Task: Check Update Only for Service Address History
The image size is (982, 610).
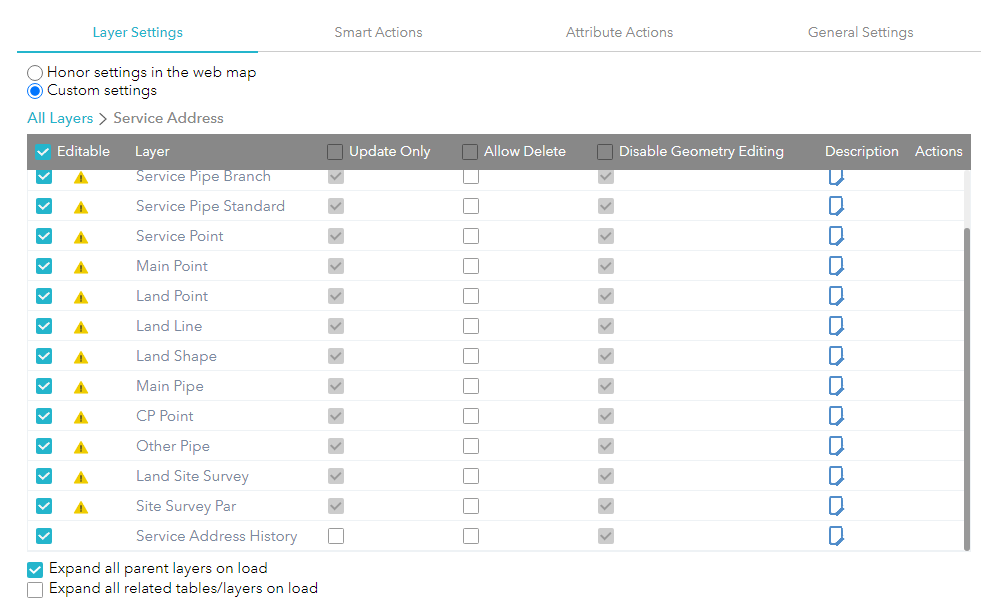Action: click(x=335, y=536)
